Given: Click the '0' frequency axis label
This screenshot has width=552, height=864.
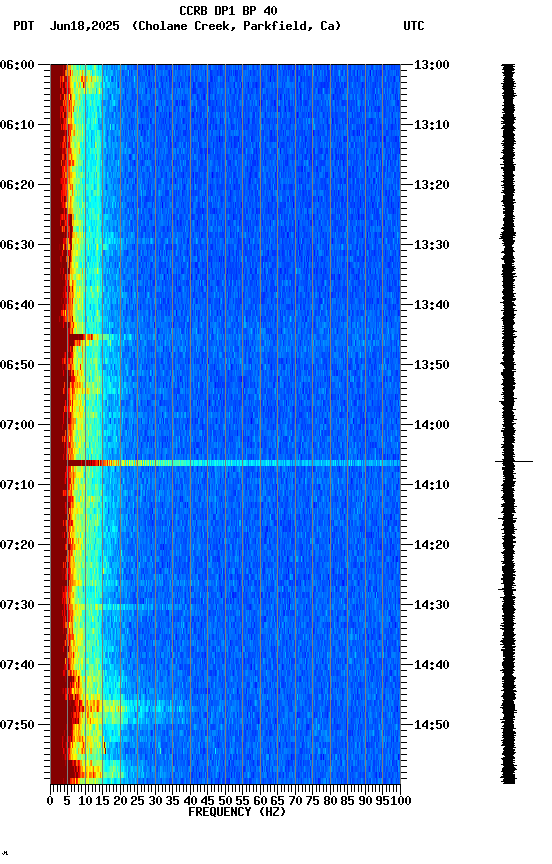Looking at the screenshot, I should point(50,801).
